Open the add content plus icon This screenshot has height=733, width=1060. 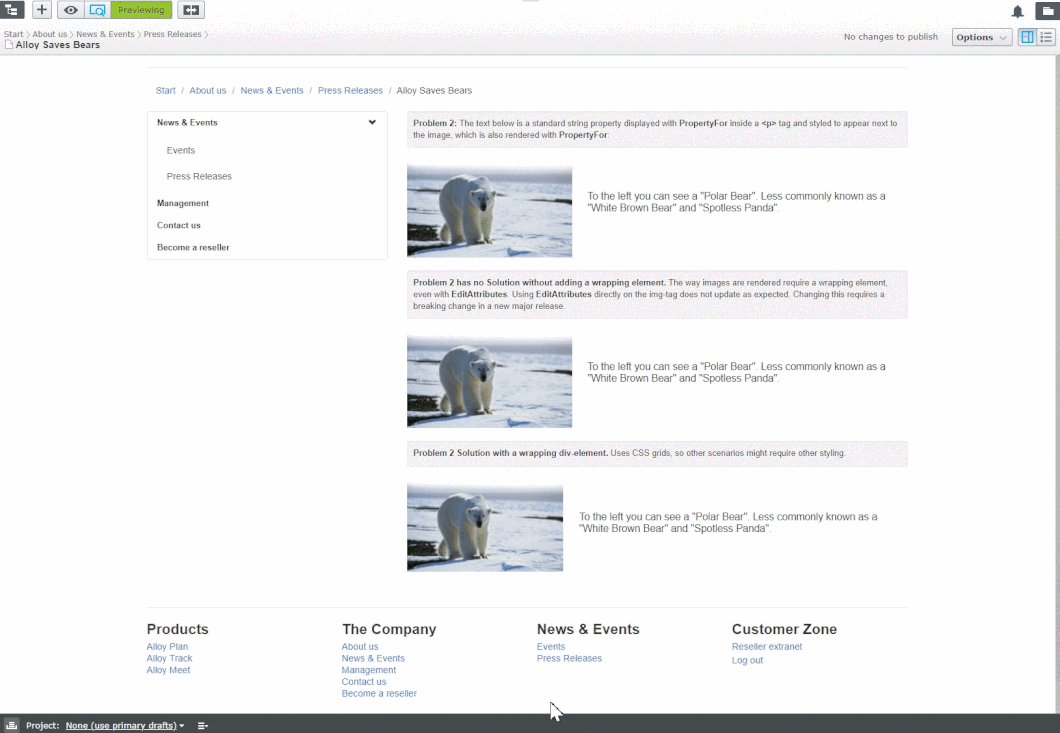40,10
